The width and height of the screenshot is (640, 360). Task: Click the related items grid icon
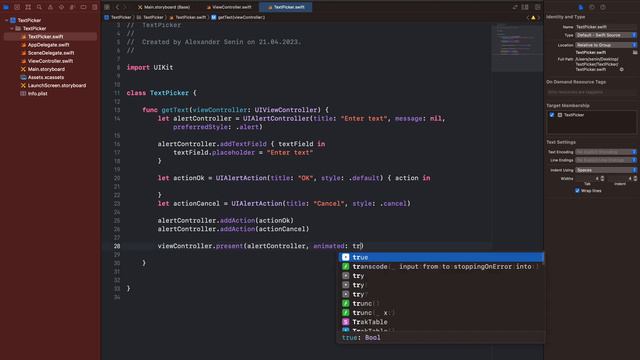click(x=107, y=7)
